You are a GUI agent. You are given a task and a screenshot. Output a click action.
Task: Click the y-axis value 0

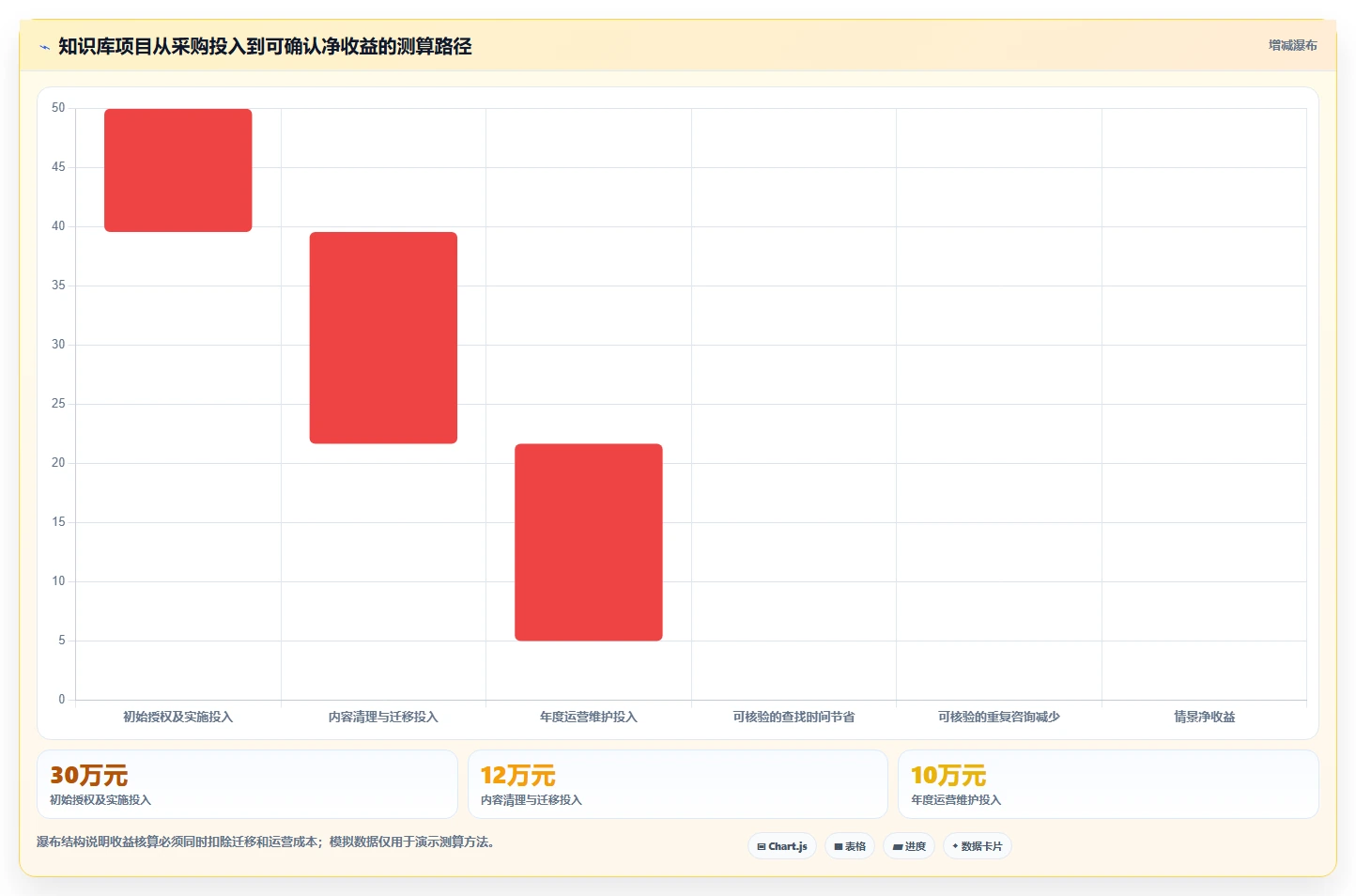click(62, 700)
